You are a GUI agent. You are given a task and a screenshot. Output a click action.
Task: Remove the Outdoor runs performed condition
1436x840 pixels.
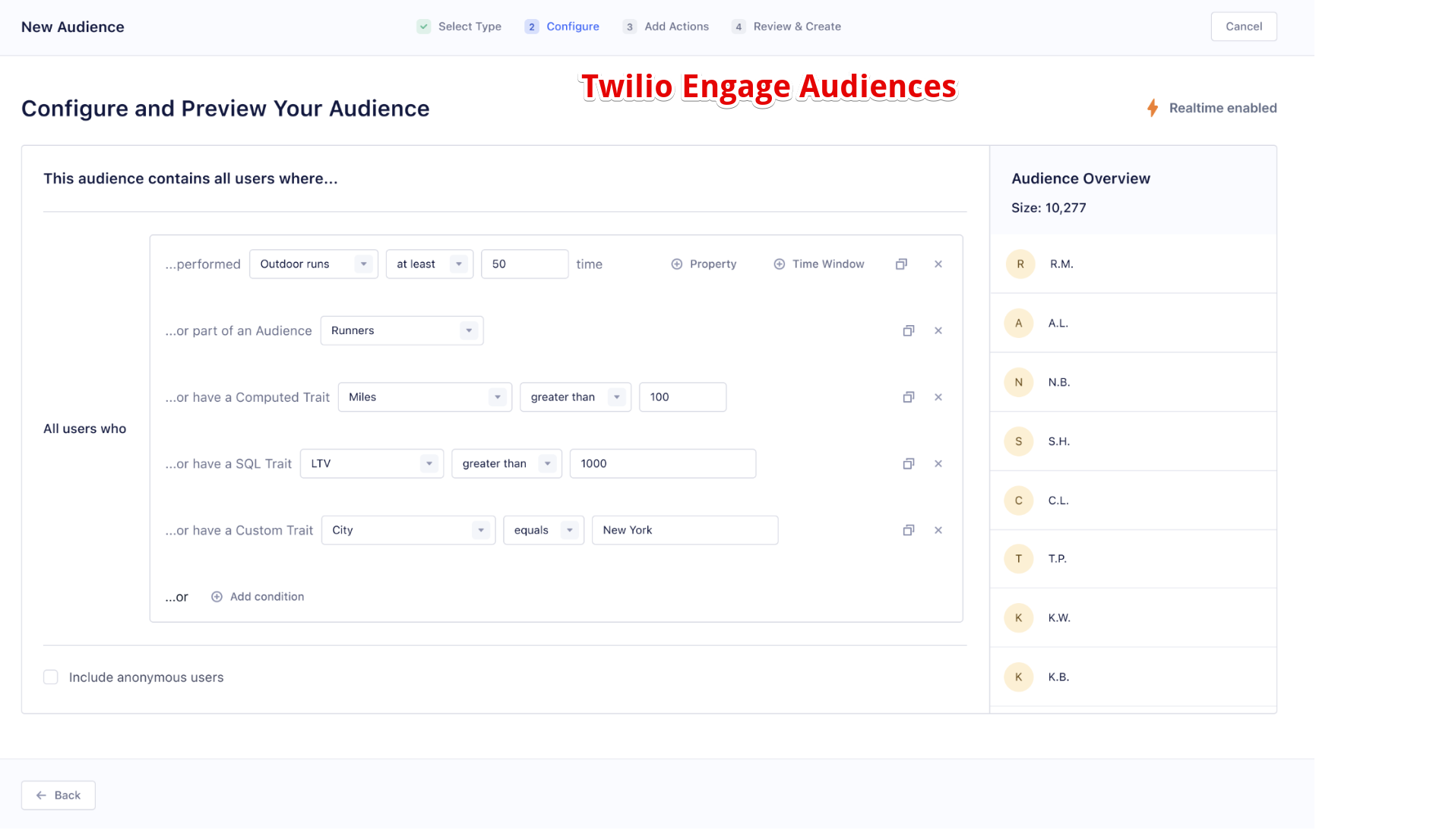pos(938,264)
